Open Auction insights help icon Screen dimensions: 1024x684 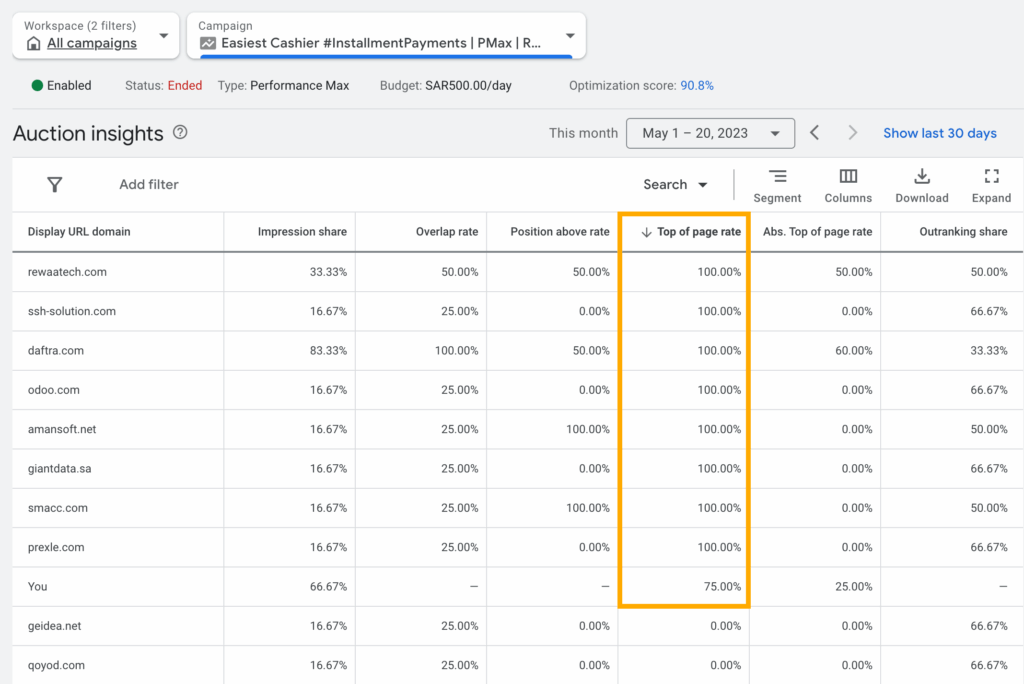[x=180, y=133]
